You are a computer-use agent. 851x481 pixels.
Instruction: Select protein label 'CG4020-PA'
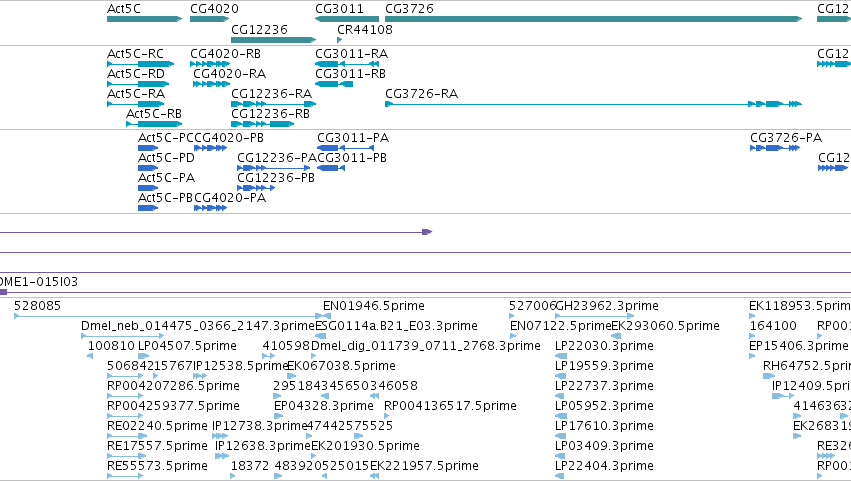click(230, 198)
